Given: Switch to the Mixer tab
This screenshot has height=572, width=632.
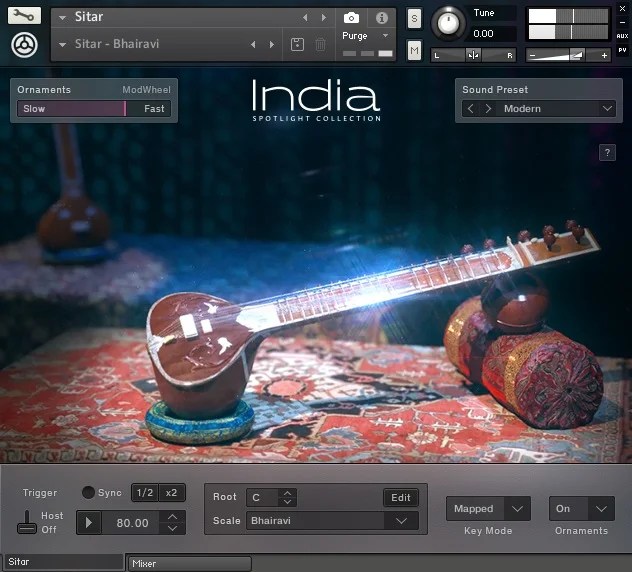Looking at the screenshot, I should [189, 564].
